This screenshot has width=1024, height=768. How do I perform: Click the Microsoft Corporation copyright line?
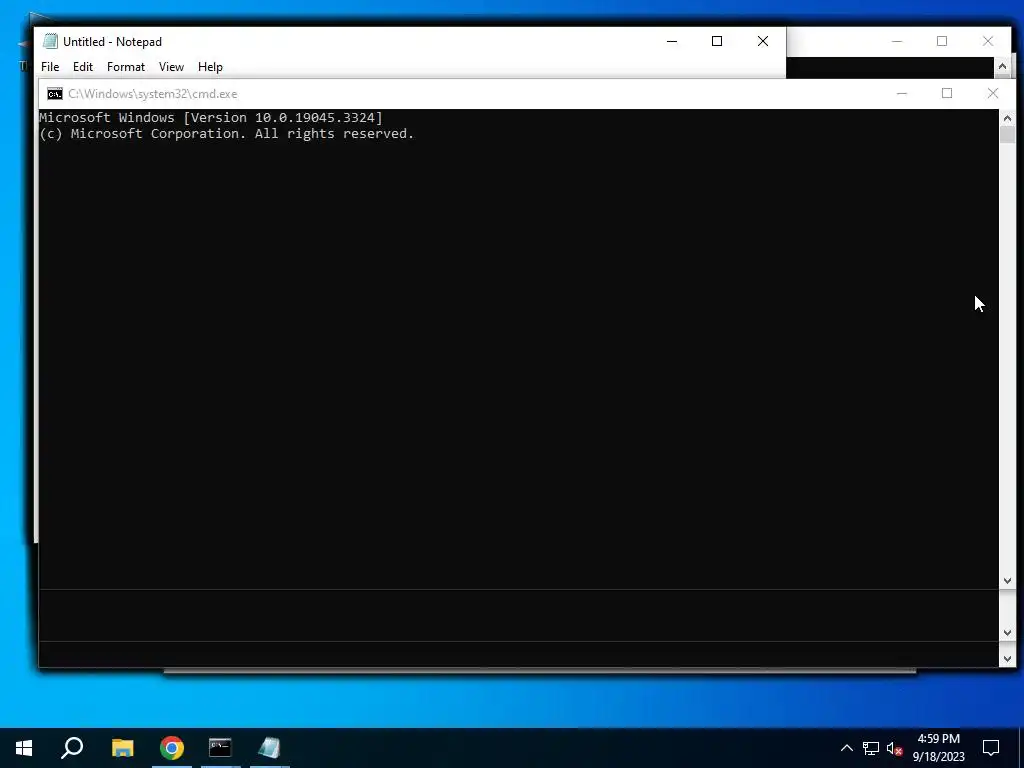227,133
